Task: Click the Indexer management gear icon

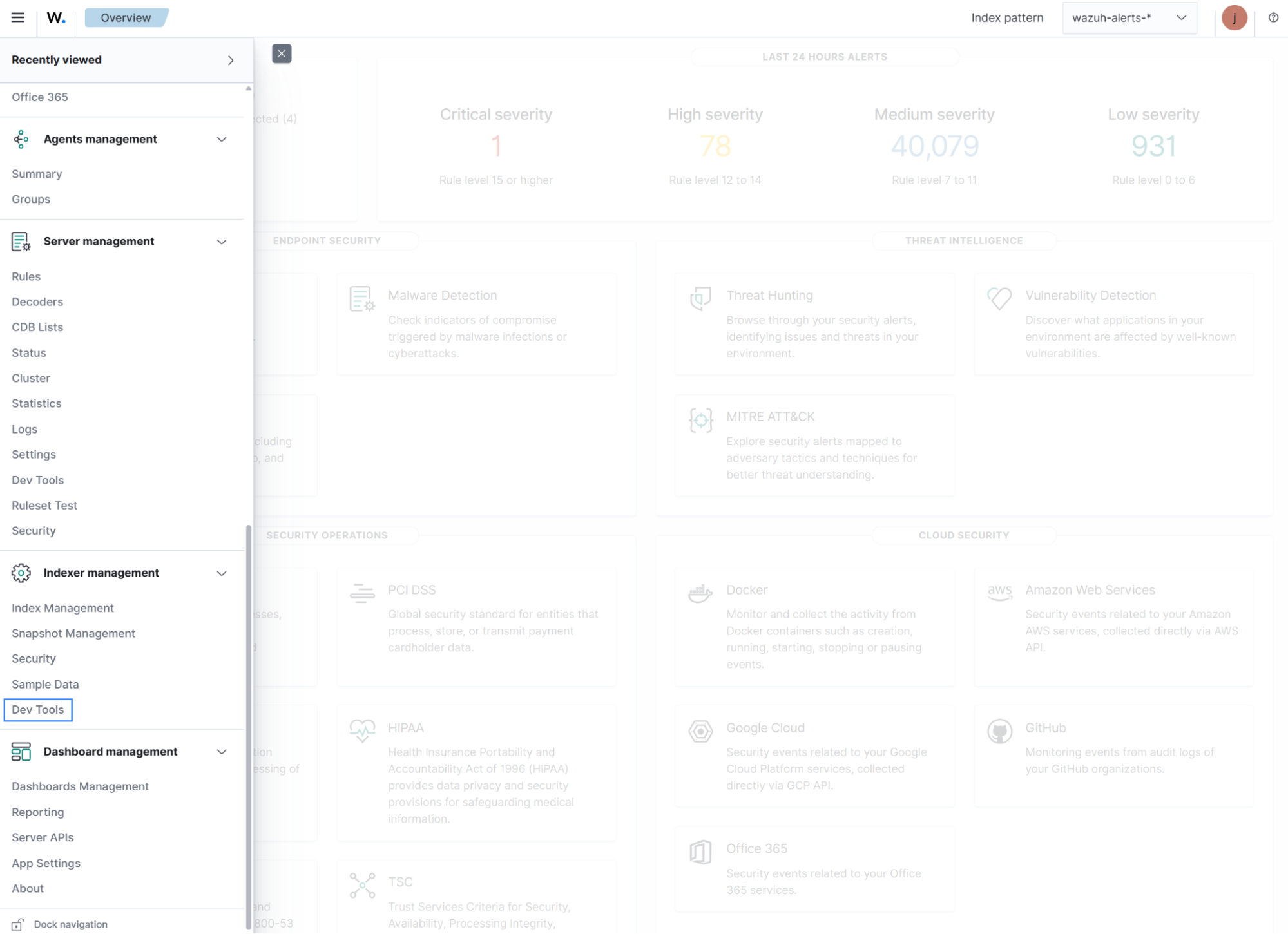Action: (21, 573)
